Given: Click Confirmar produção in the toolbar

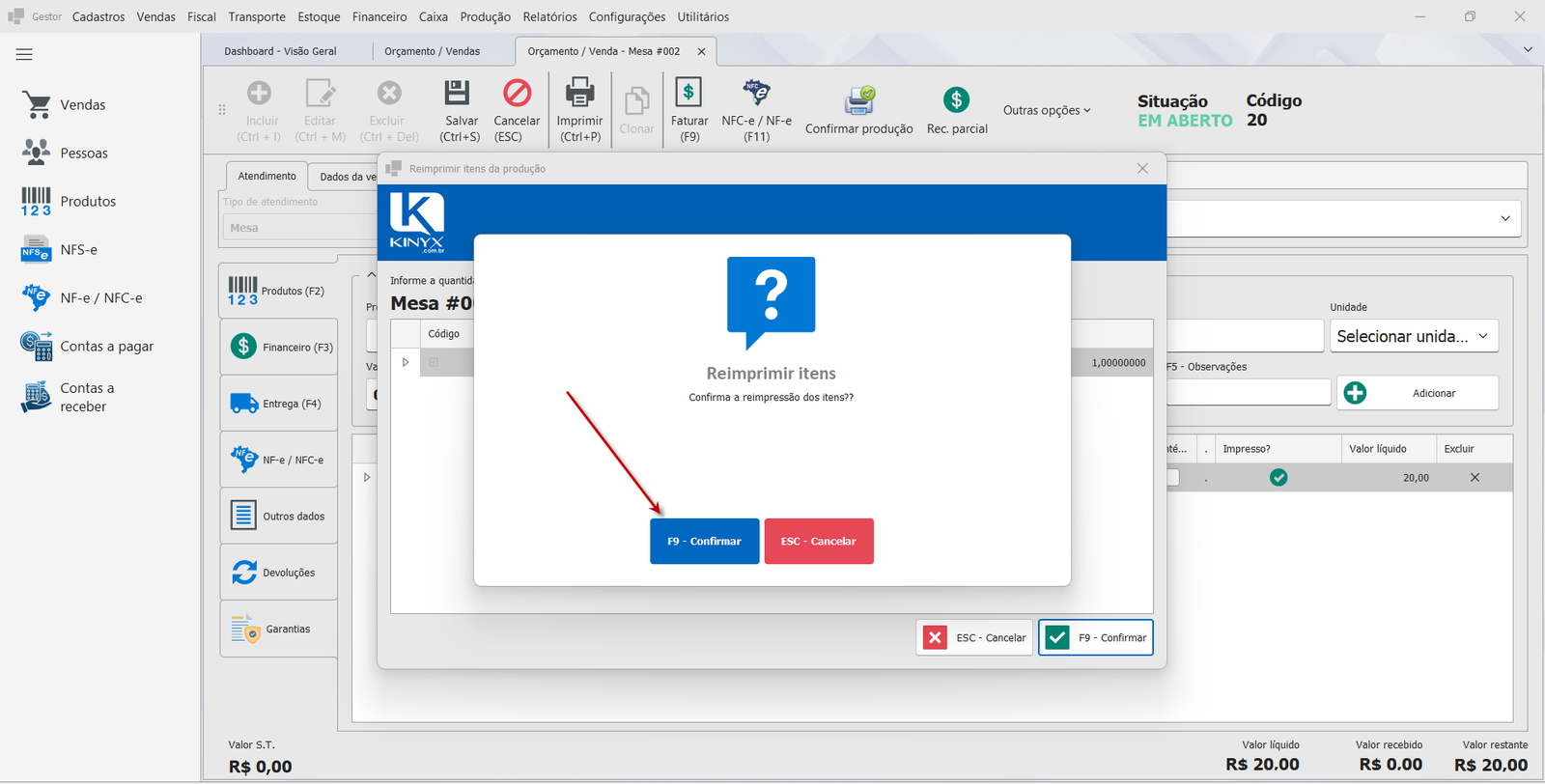Looking at the screenshot, I should pos(858,111).
